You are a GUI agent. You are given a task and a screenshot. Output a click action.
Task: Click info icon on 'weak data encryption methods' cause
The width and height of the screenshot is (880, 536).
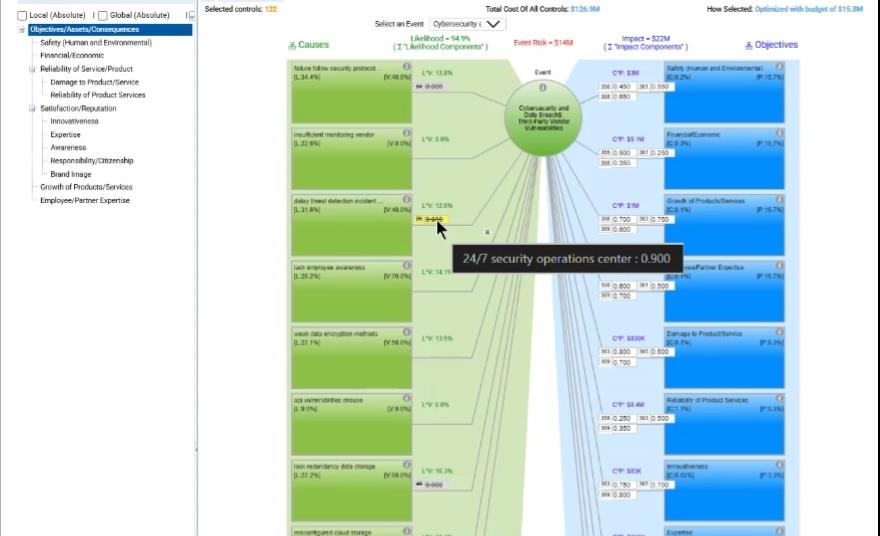(407, 332)
